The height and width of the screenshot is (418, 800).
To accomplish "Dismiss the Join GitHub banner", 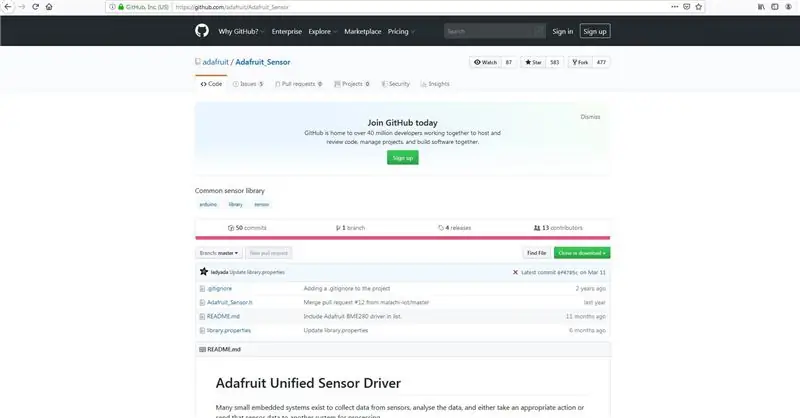I will (590, 117).
